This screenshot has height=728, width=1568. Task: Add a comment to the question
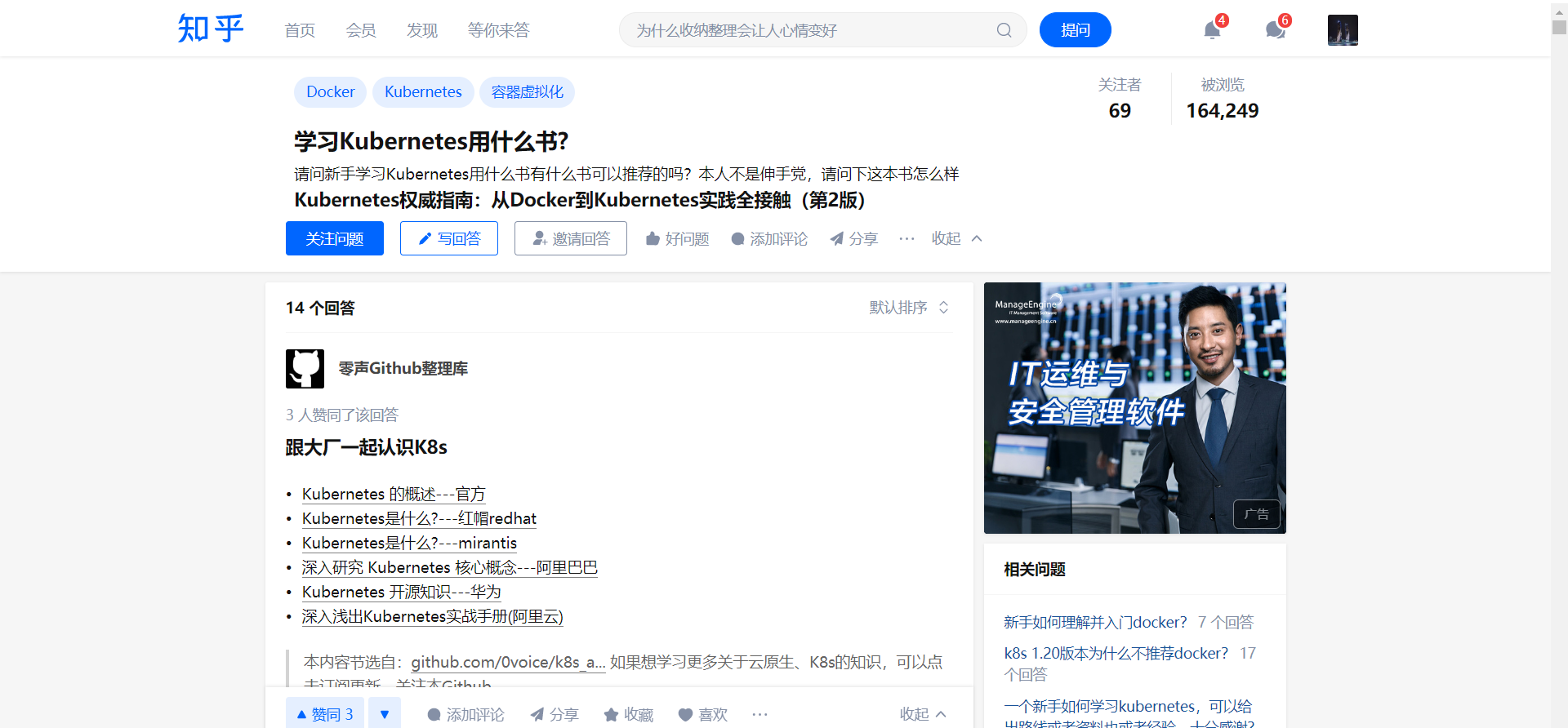[768, 238]
